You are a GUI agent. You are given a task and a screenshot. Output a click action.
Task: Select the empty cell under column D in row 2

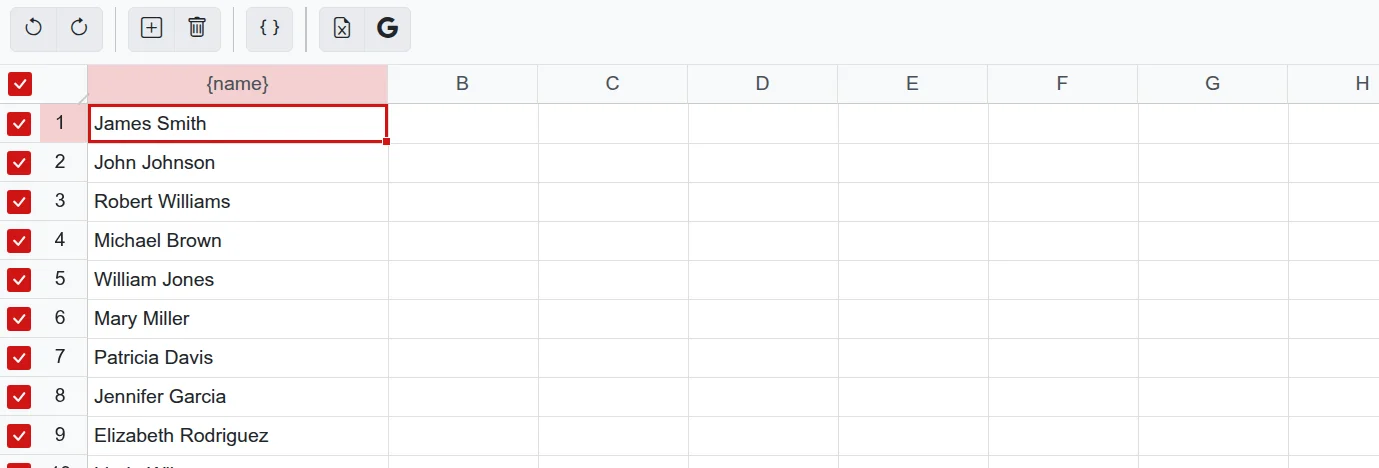coord(763,163)
